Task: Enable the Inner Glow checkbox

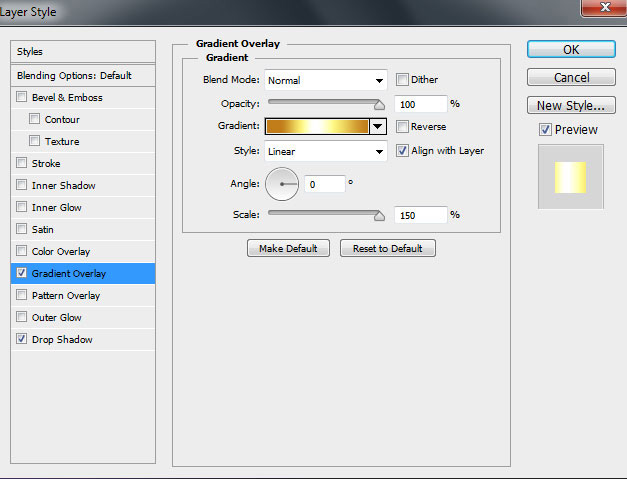Action: [22, 207]
